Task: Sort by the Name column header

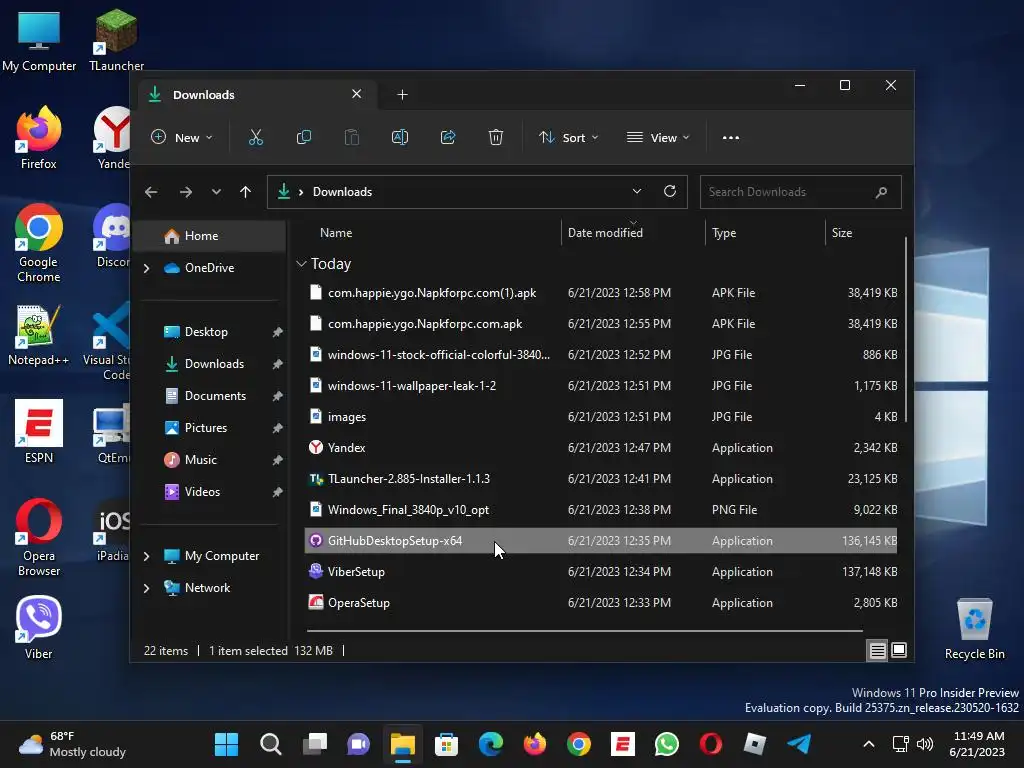Action: pyautogui.click(x=336, y=232)
